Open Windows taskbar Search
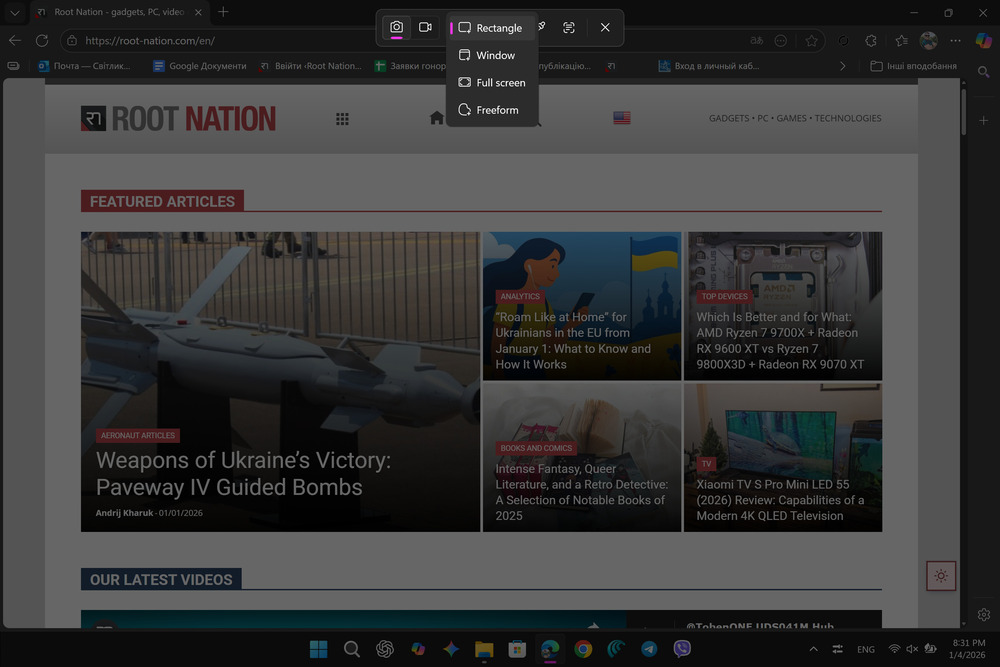 [351, 649]
